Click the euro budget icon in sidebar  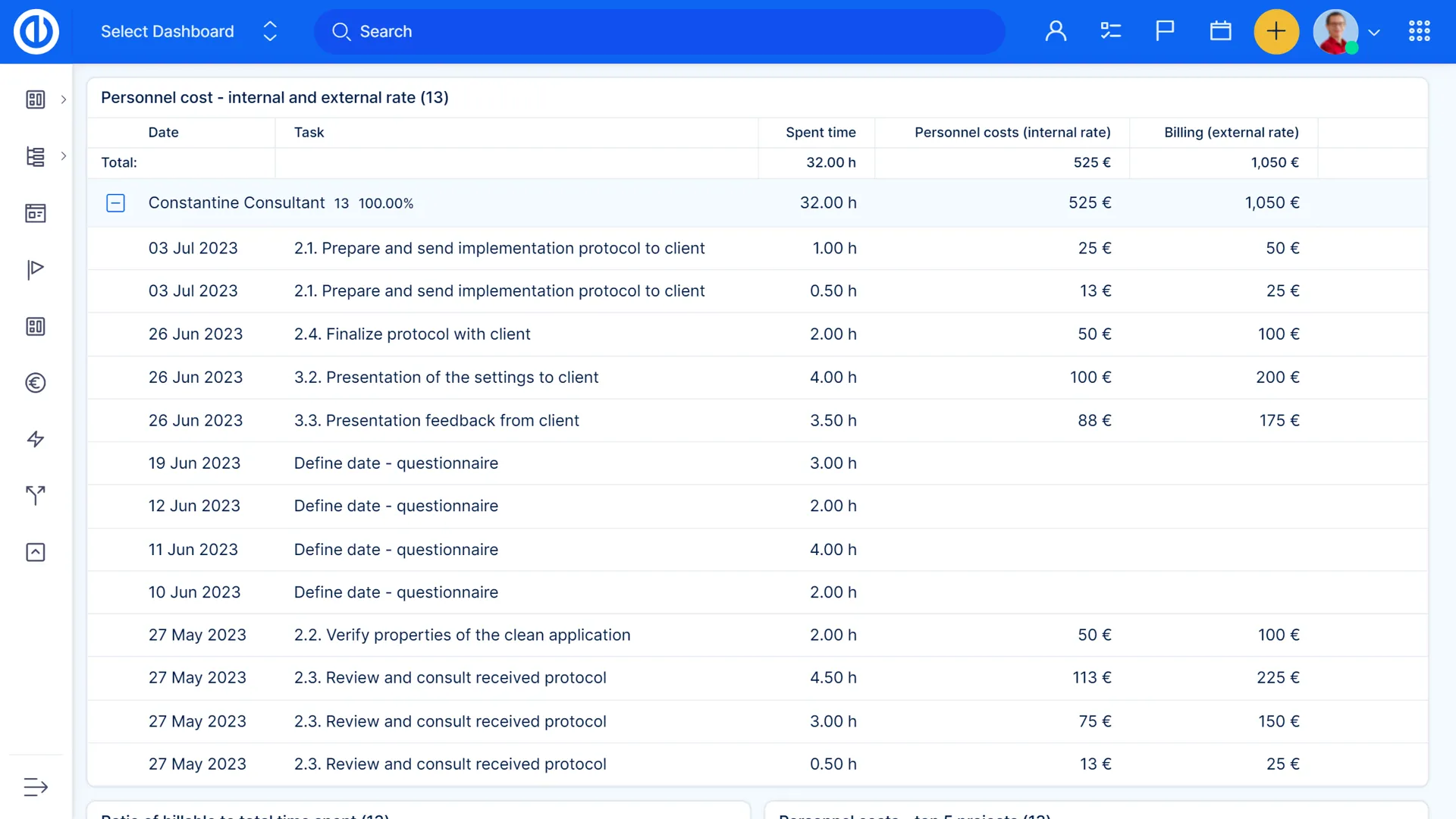[36, 383]
